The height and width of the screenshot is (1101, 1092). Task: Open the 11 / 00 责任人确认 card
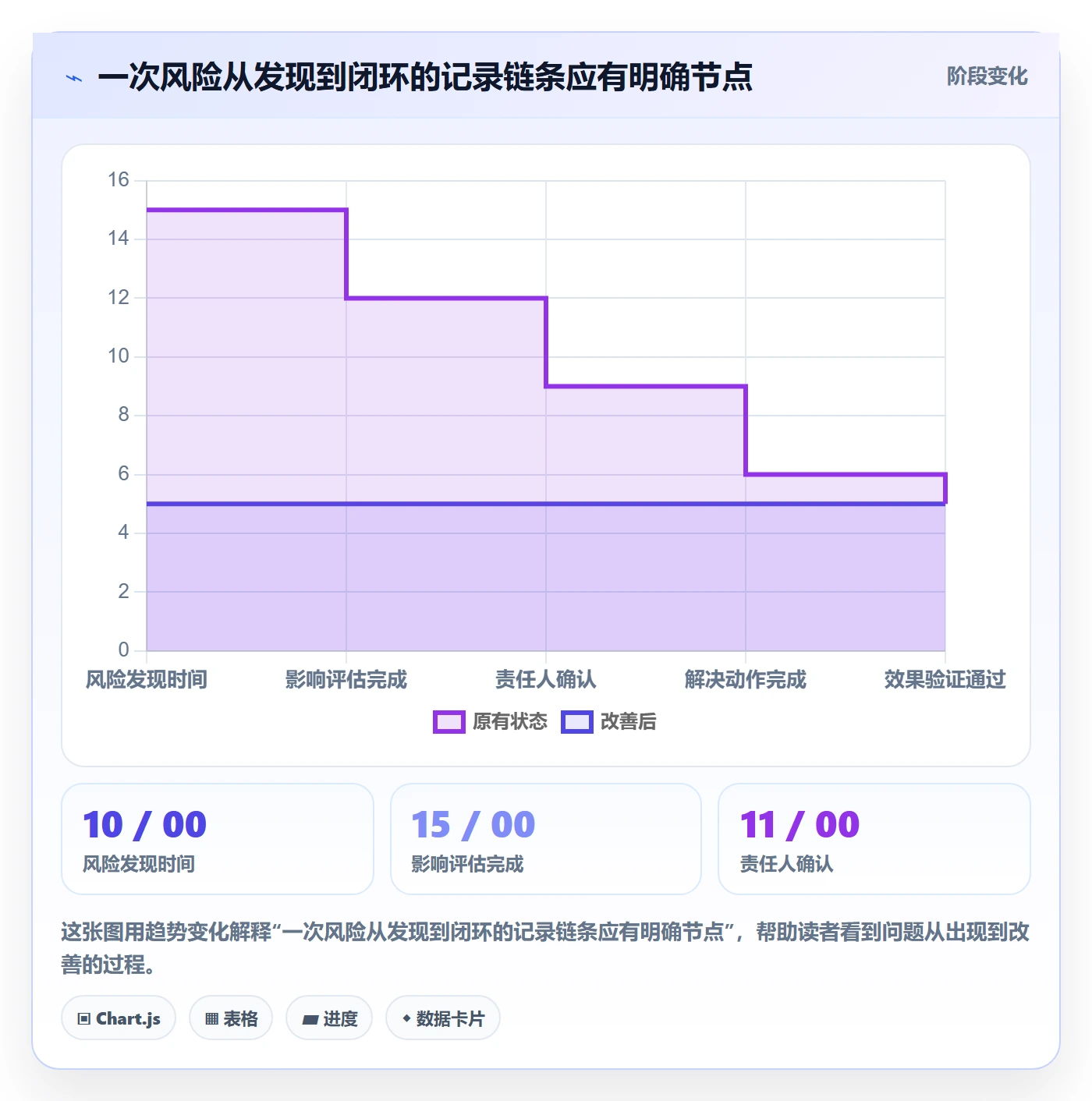[x=874, y=839]
